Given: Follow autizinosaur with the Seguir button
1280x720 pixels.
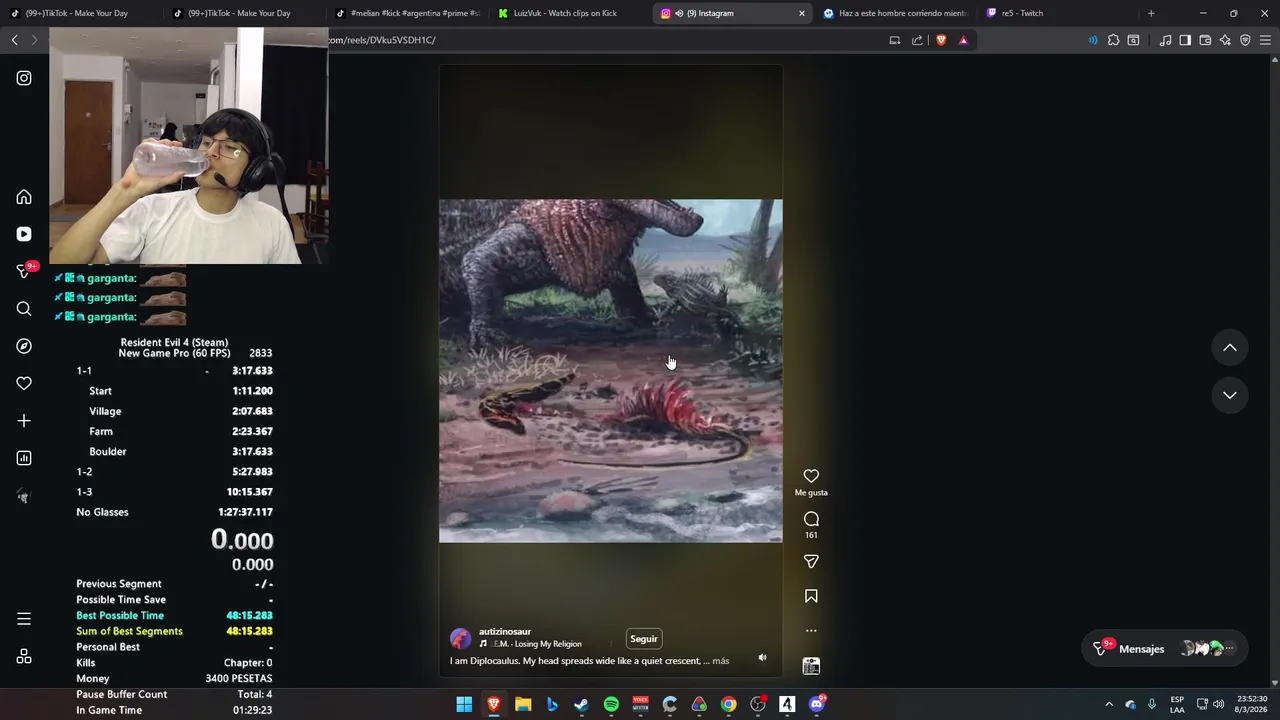Looking at the screenshot, I should point(644,639).
